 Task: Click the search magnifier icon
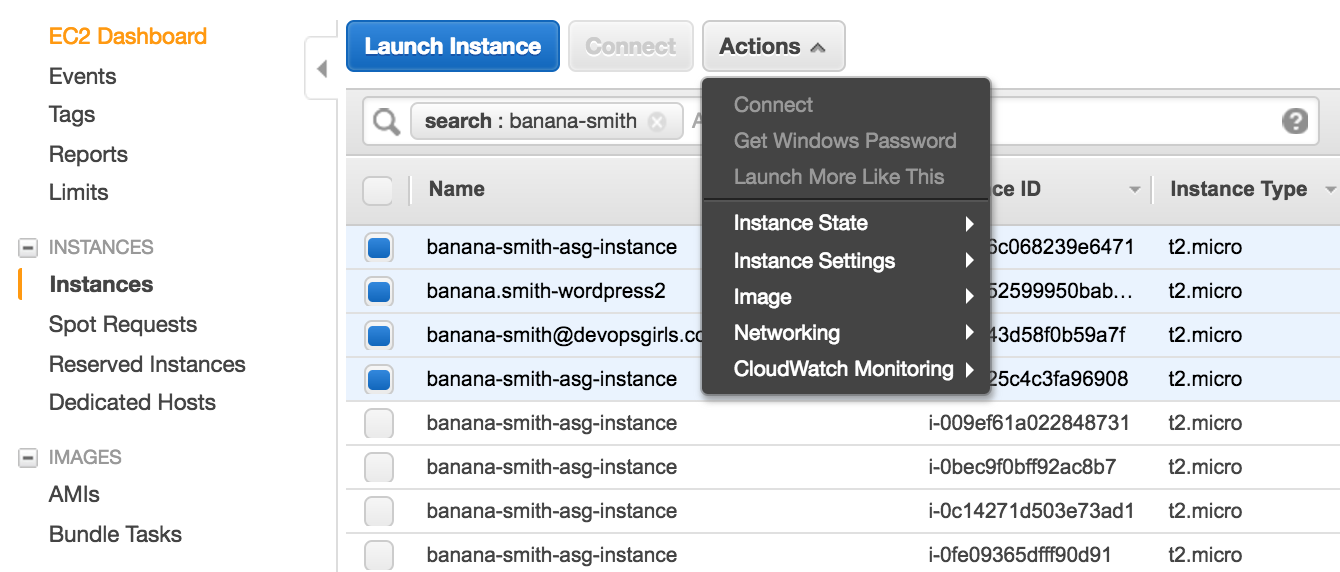pos(386,122)
